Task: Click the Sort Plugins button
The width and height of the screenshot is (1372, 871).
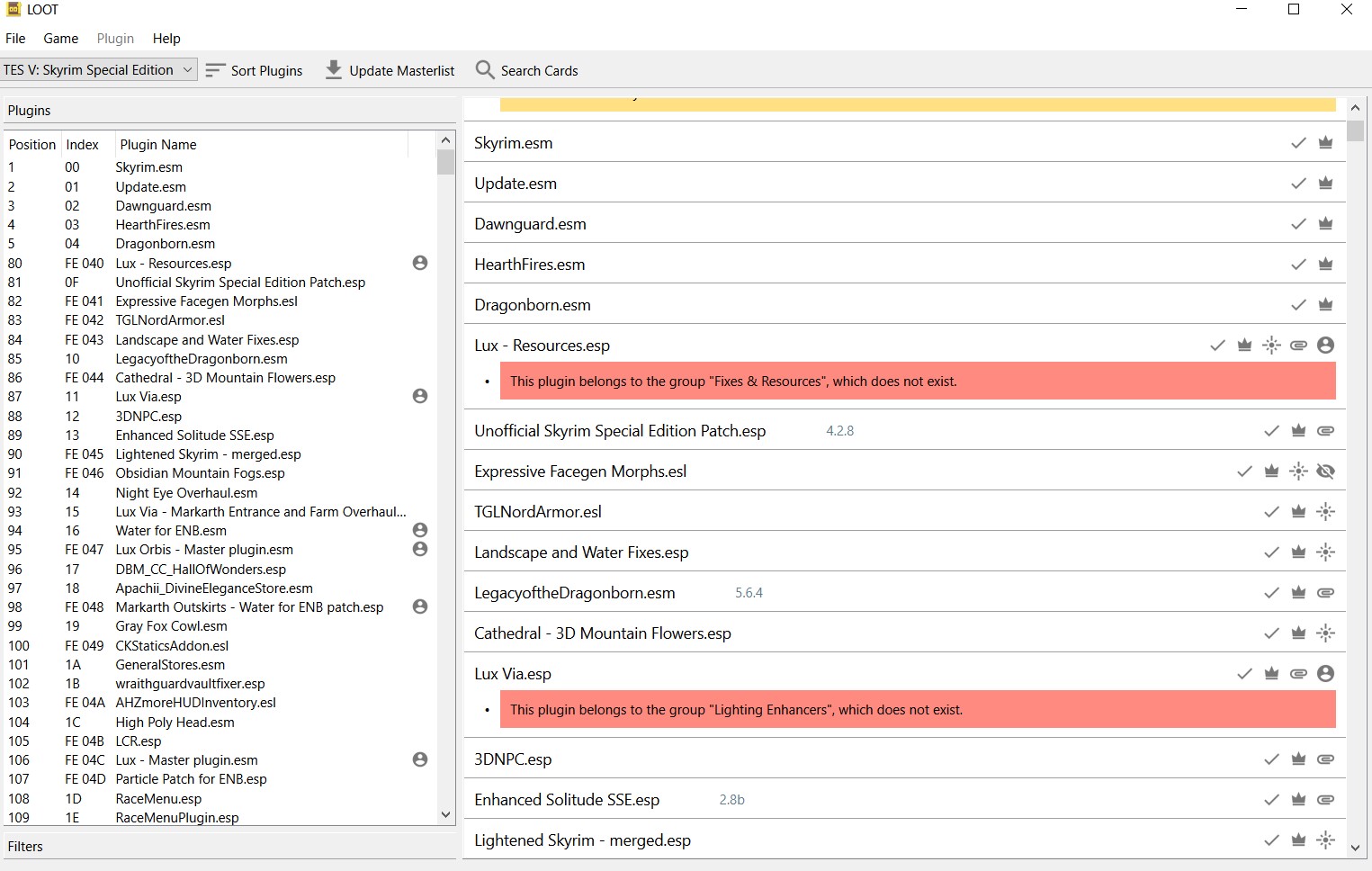Action: [x=255, y=69]
